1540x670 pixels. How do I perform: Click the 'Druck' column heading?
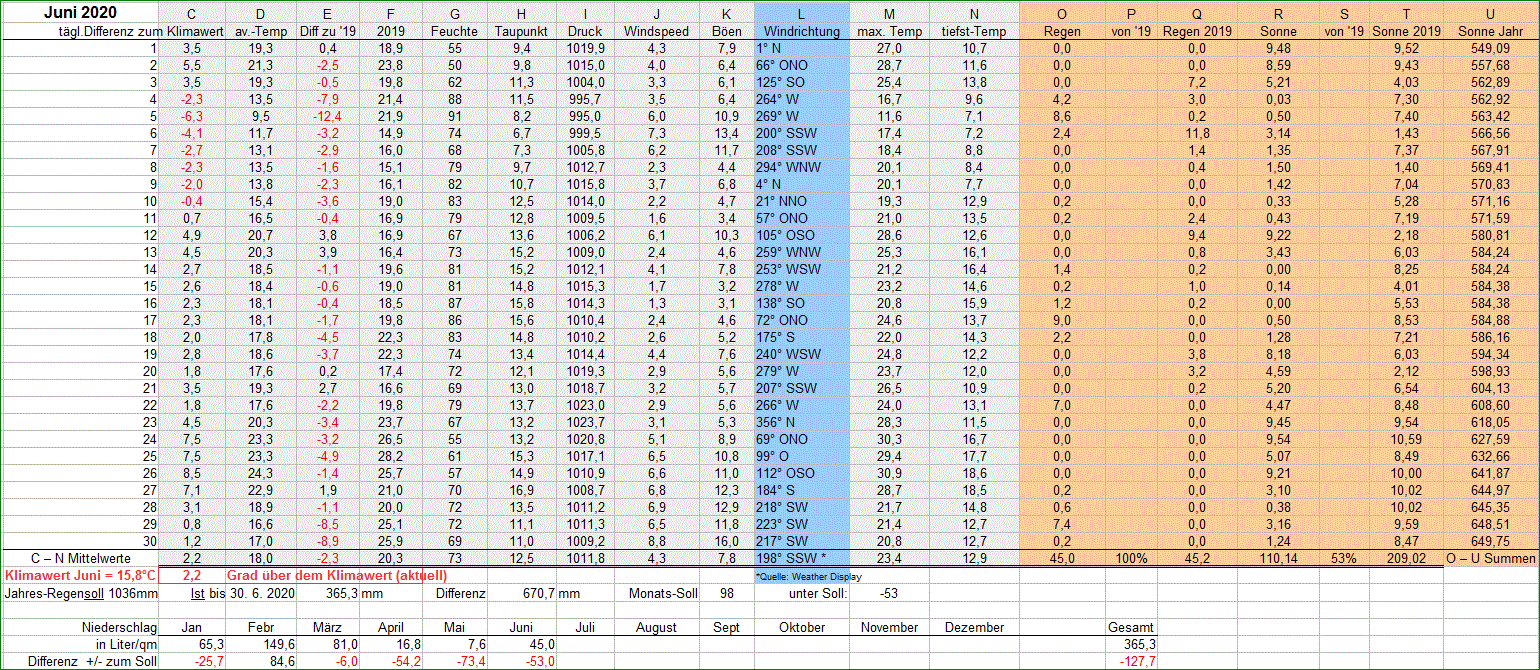tap(585, 31)
